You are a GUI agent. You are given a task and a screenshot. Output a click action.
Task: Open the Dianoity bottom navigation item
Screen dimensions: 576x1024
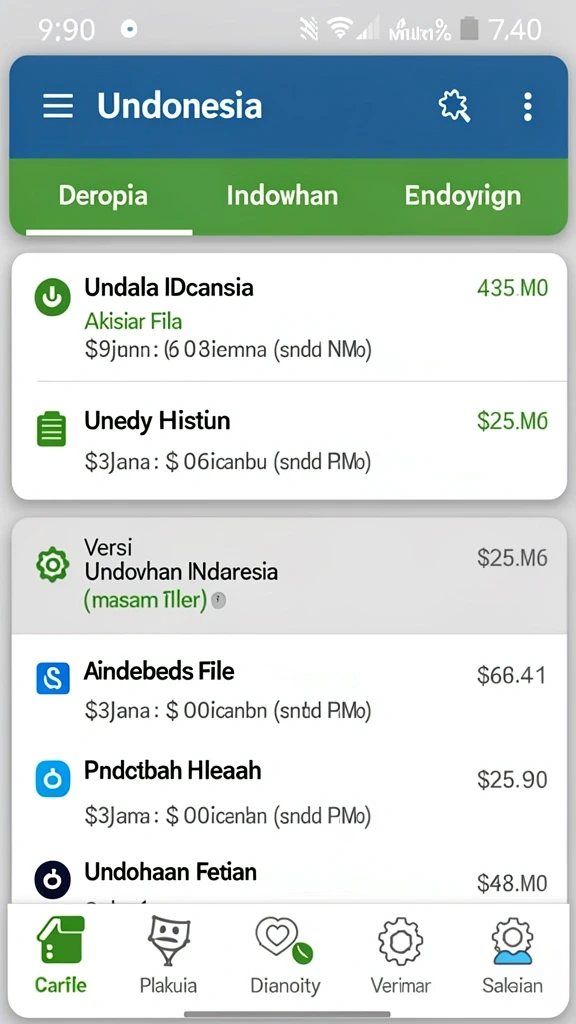(x=285, y=954)
